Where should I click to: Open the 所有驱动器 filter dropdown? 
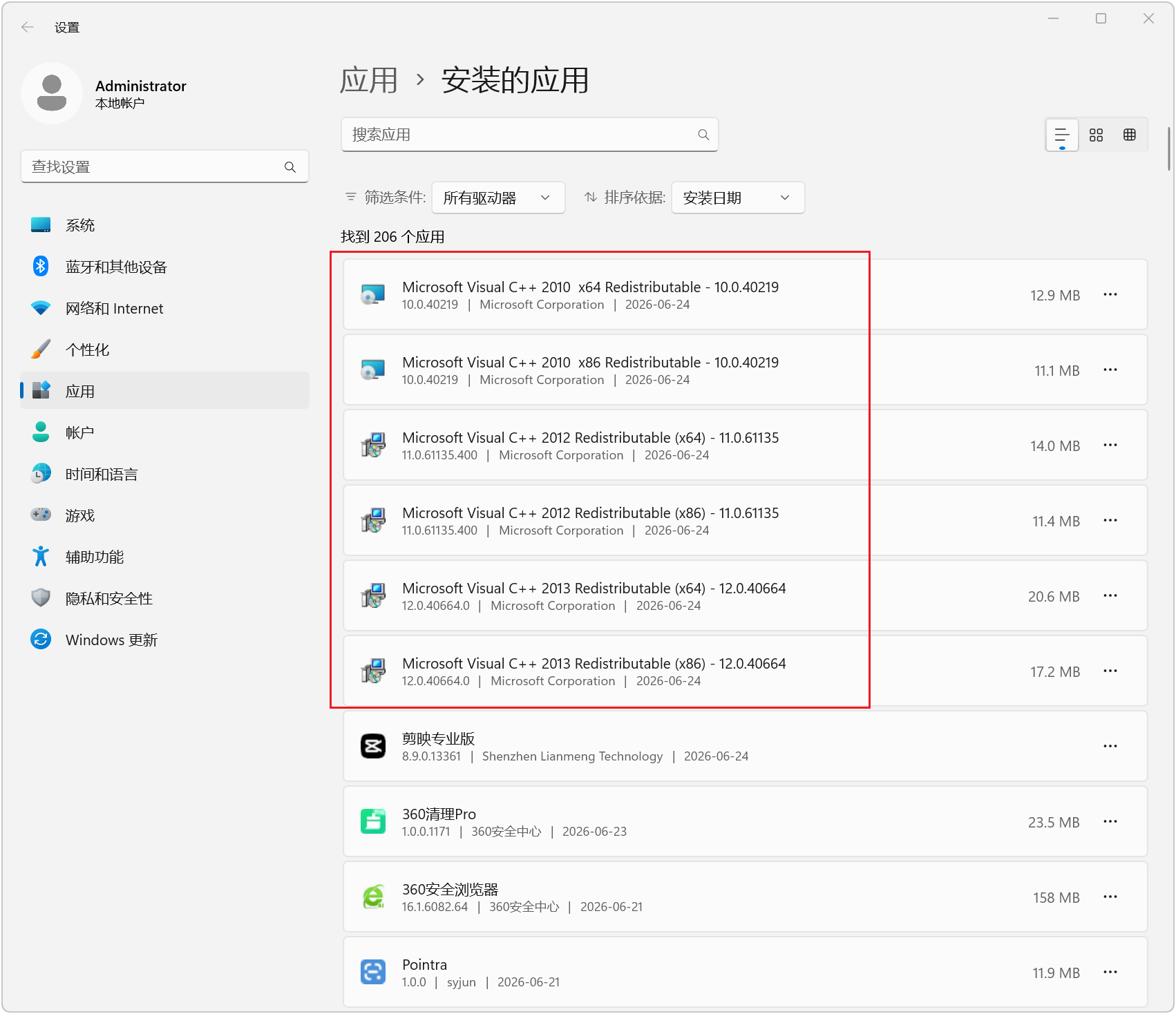498,198
